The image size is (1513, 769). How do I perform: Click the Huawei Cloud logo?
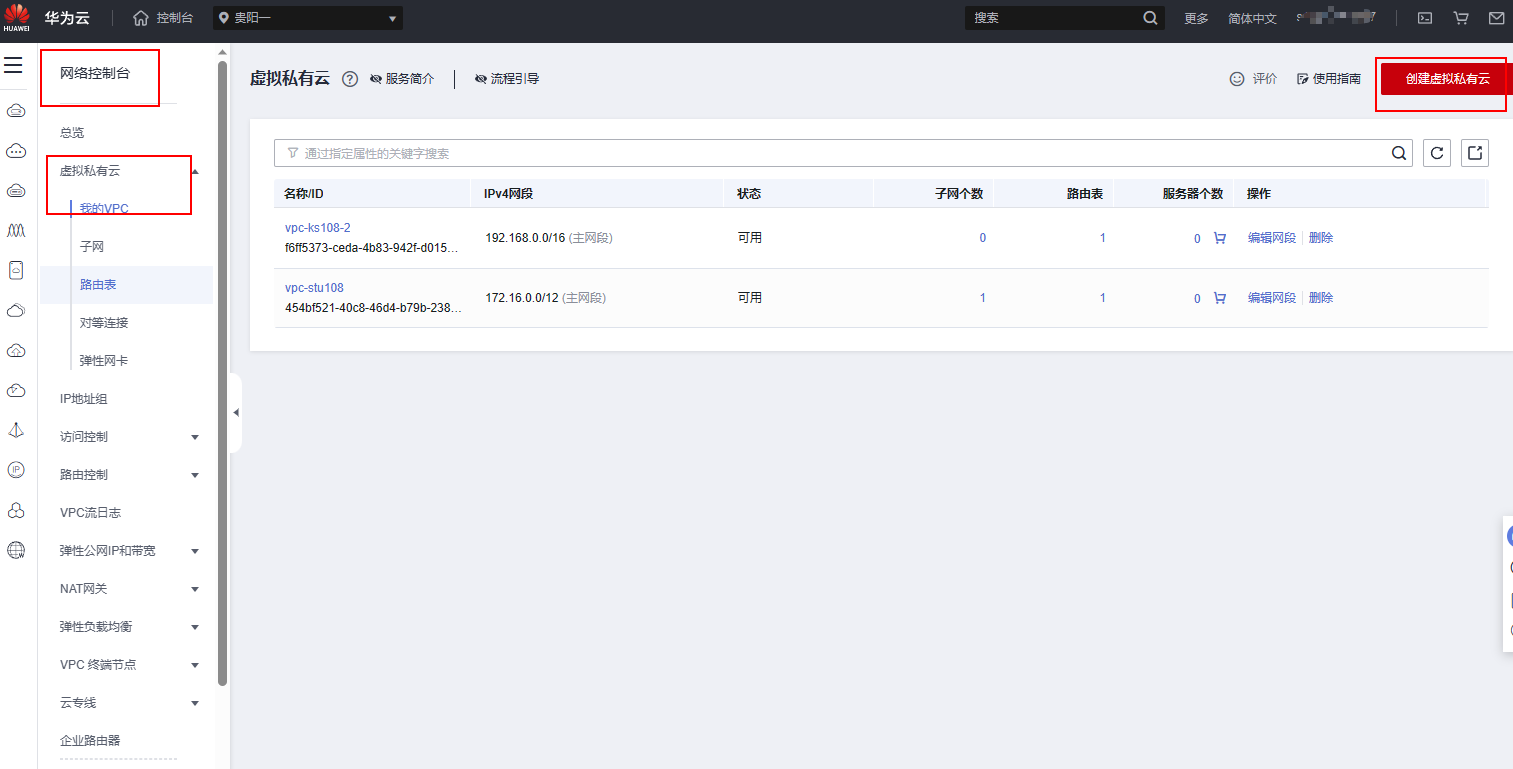click(x=16, y=17)
